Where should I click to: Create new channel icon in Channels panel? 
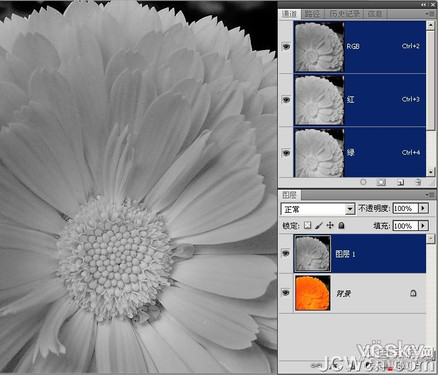(x=400, y=182)
